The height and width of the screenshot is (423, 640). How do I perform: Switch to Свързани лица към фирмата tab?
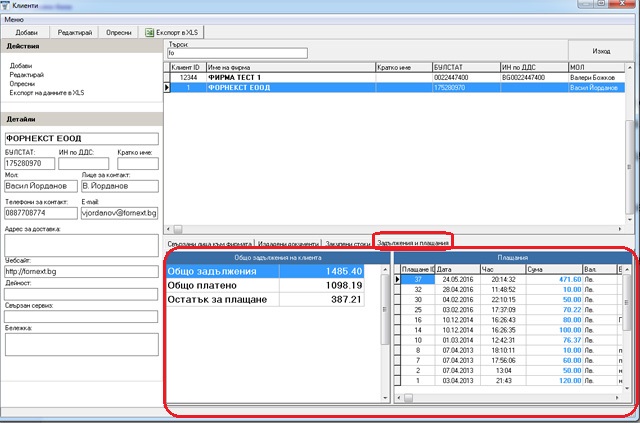(210, 244)
